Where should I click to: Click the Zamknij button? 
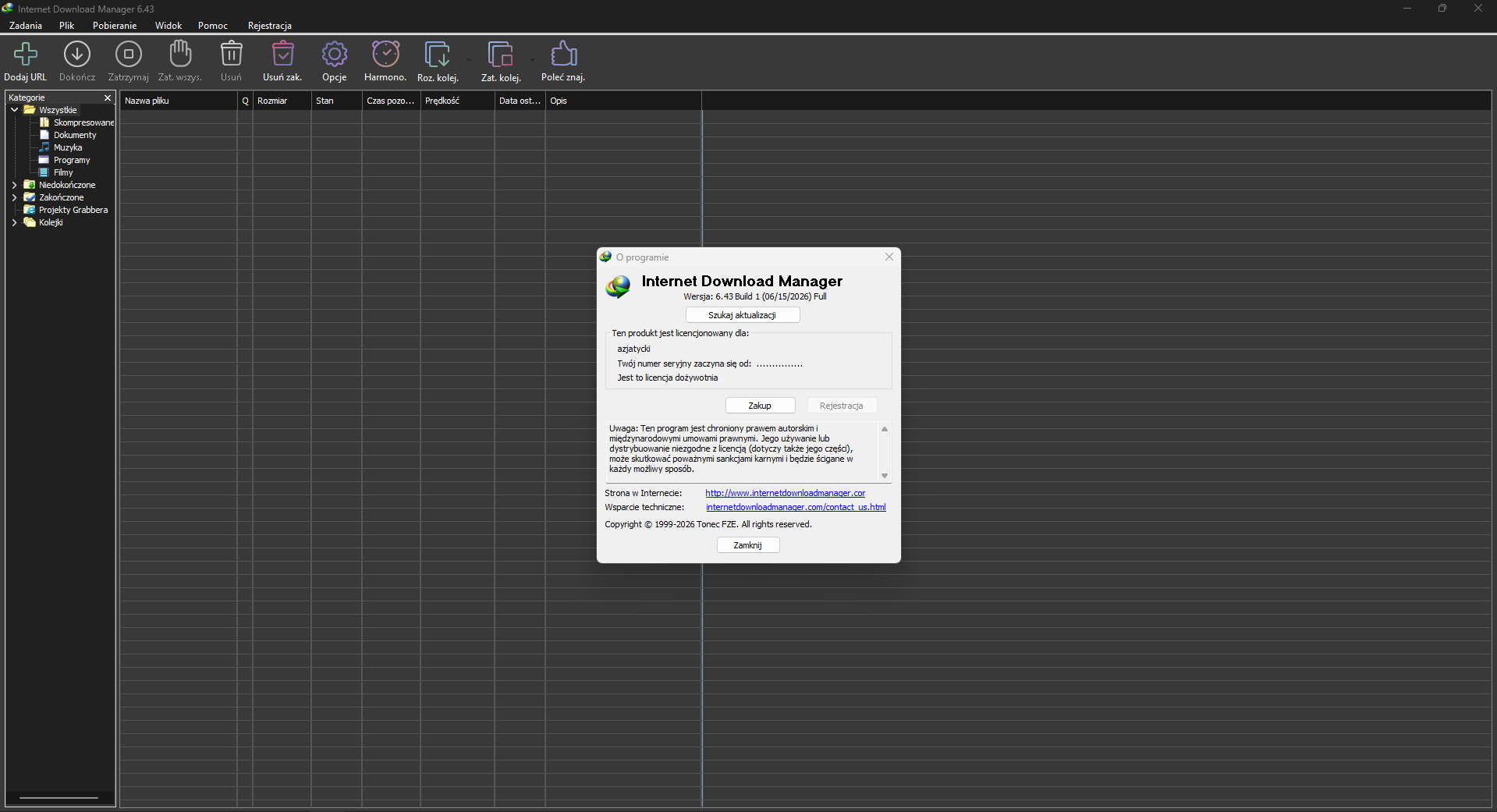(748, 545)
